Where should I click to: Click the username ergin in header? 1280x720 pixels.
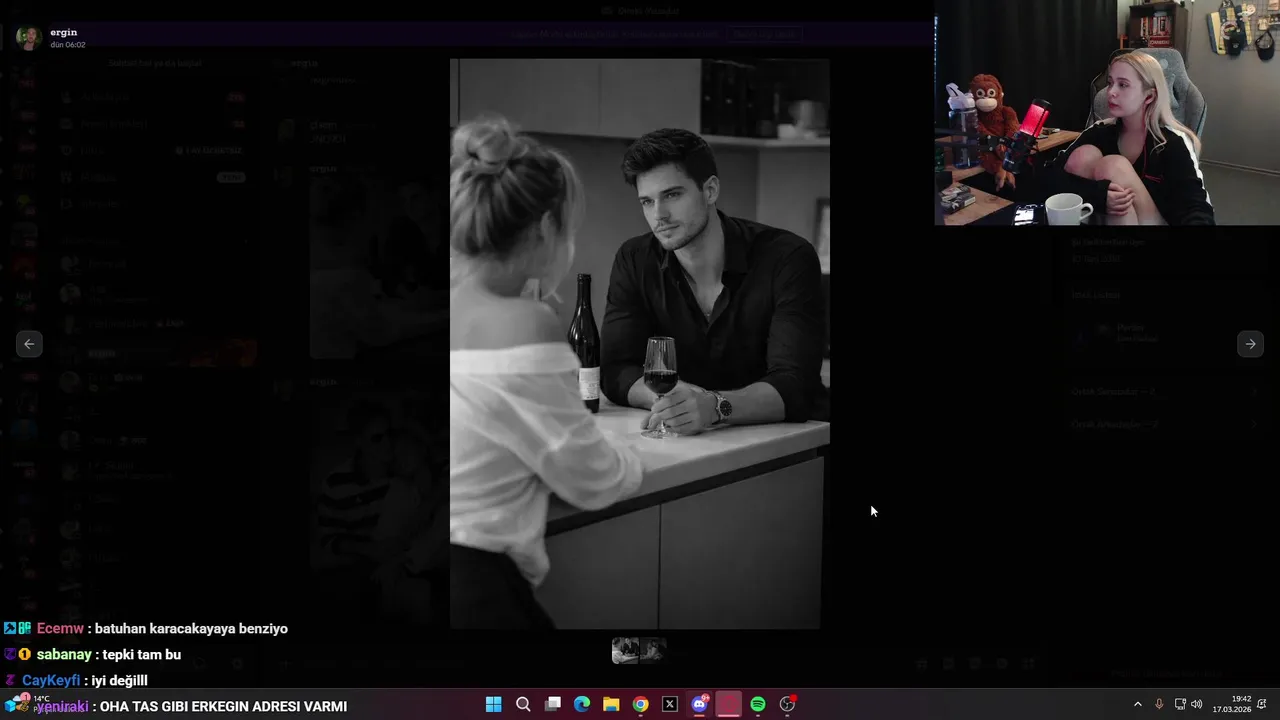[x=63, y=32]
